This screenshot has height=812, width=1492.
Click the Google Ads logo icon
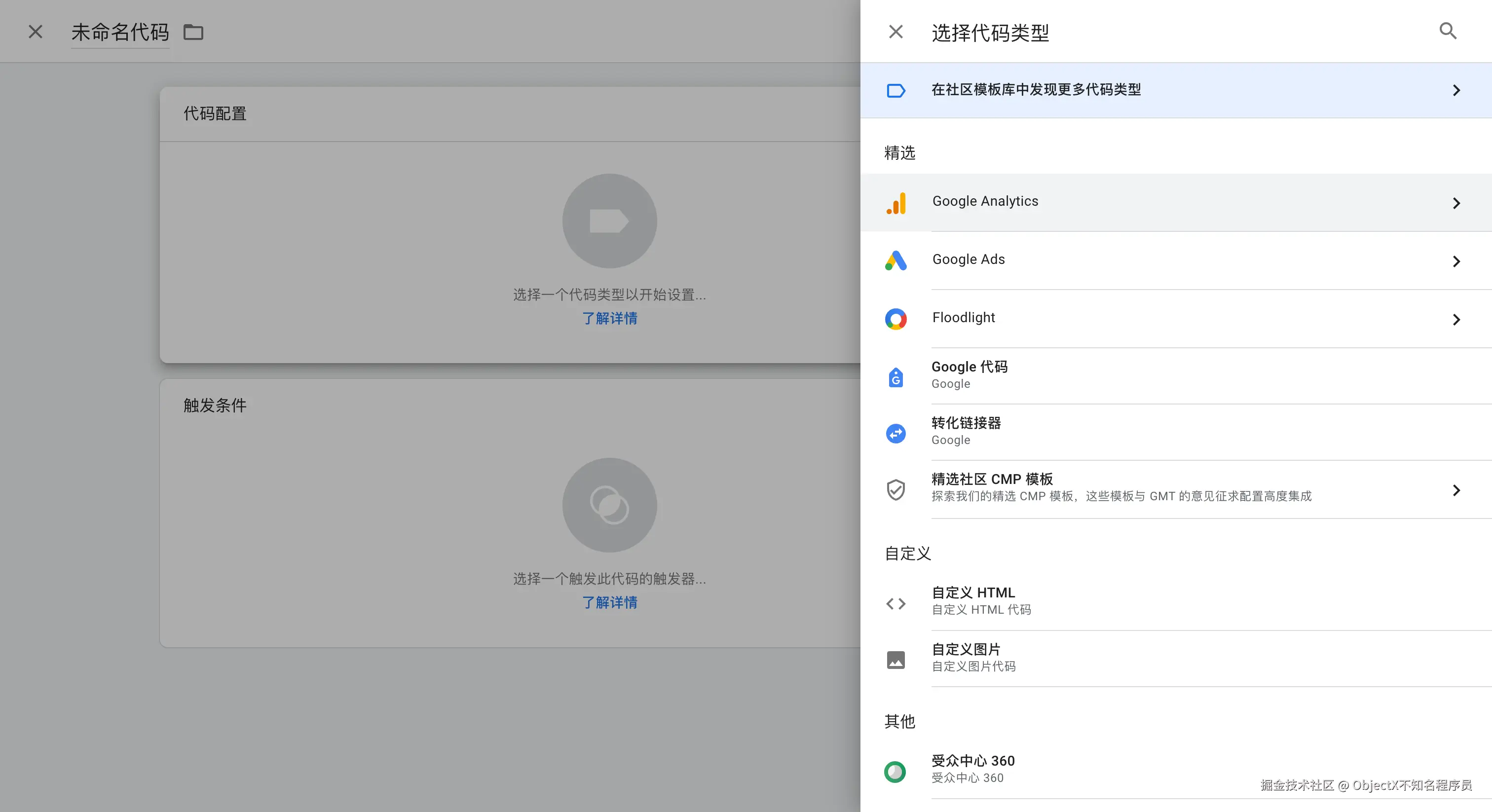[x=896, y=260]
